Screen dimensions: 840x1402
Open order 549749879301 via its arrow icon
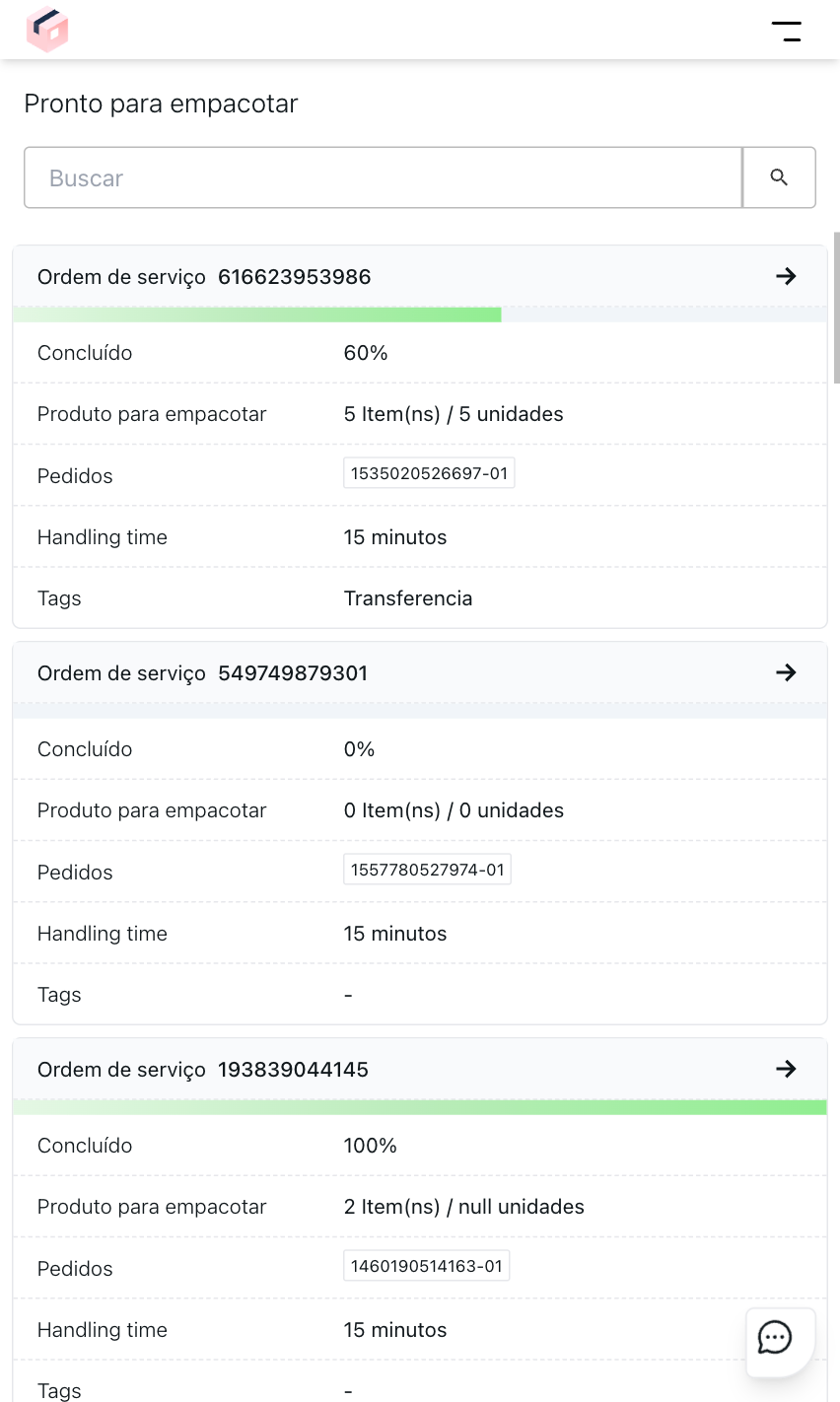tap(786, 672)
